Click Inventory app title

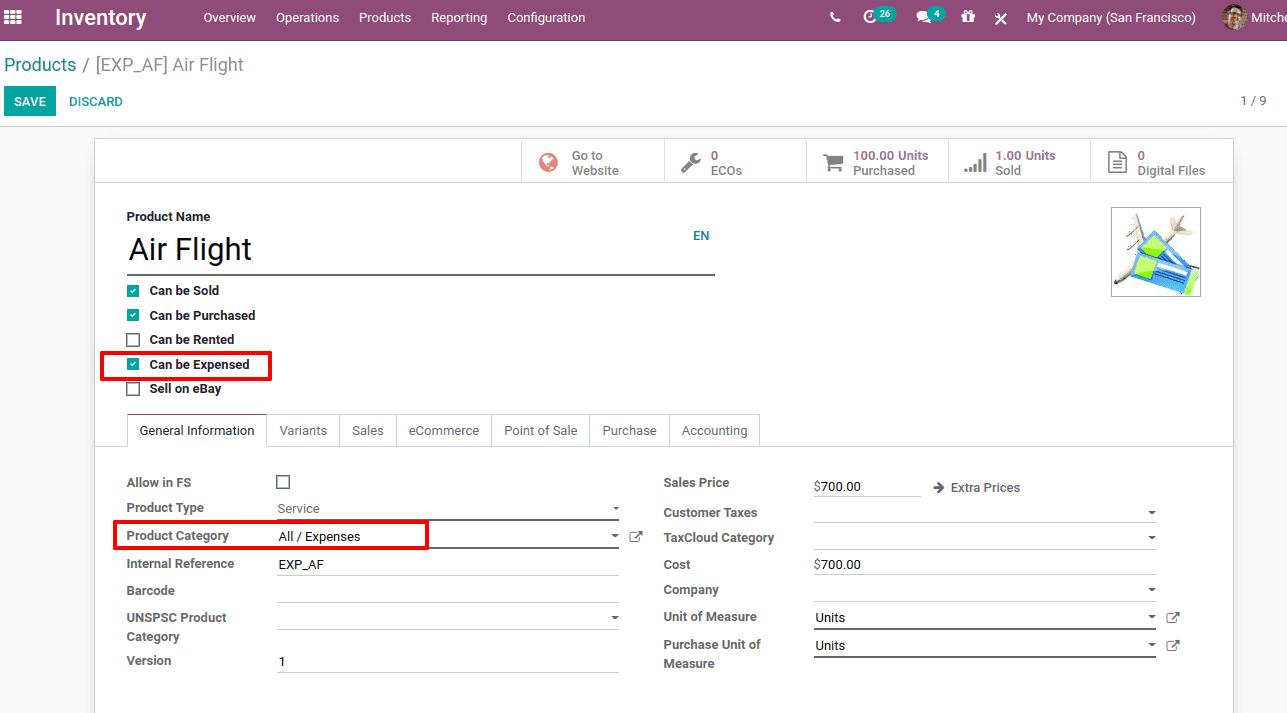pos(100,18)
